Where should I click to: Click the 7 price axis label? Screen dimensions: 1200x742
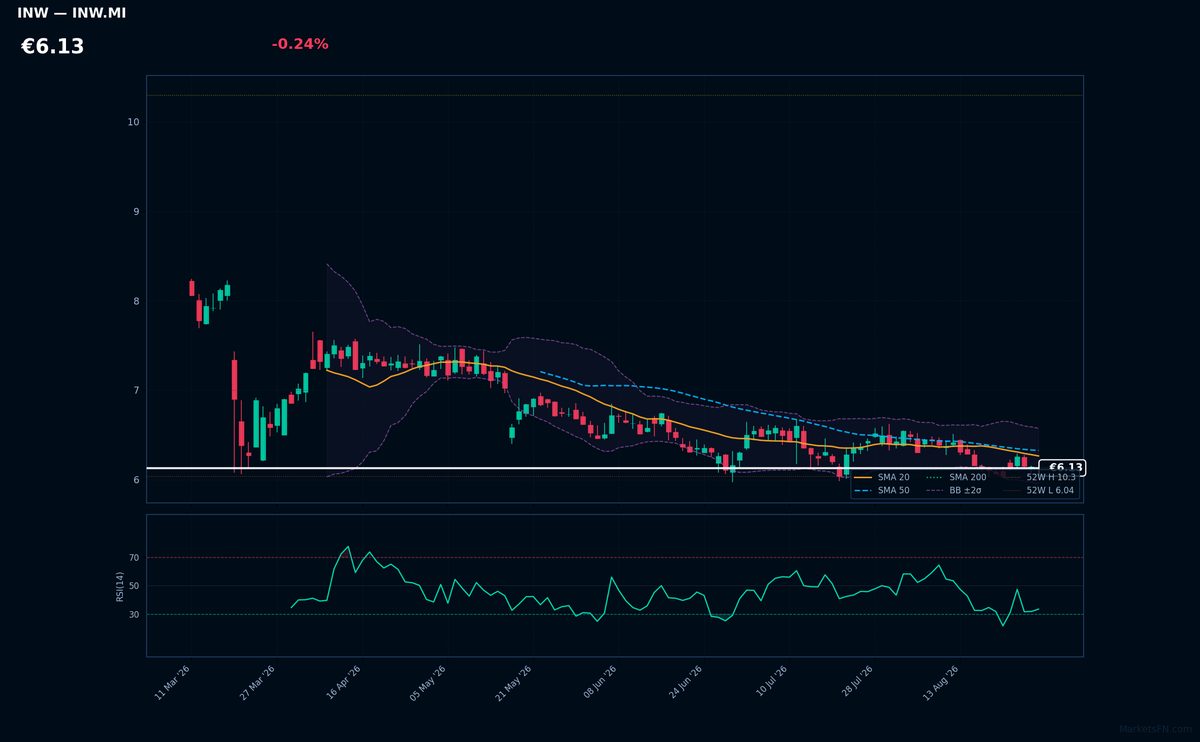click(x=136, y=390)
